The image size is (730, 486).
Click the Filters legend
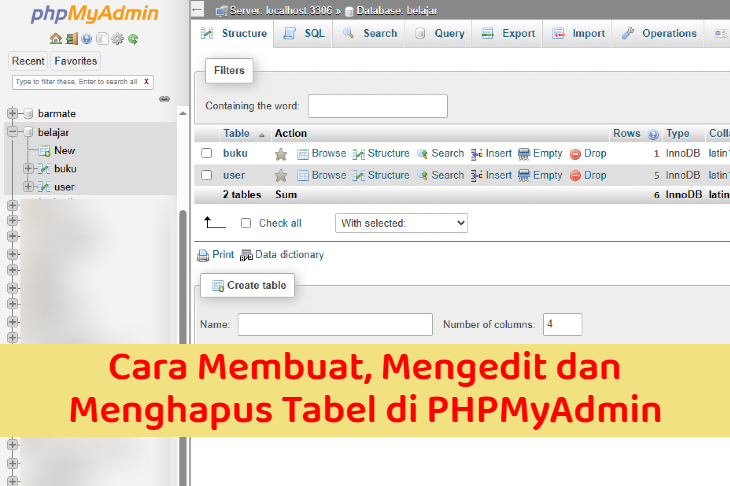click(229, 70)
